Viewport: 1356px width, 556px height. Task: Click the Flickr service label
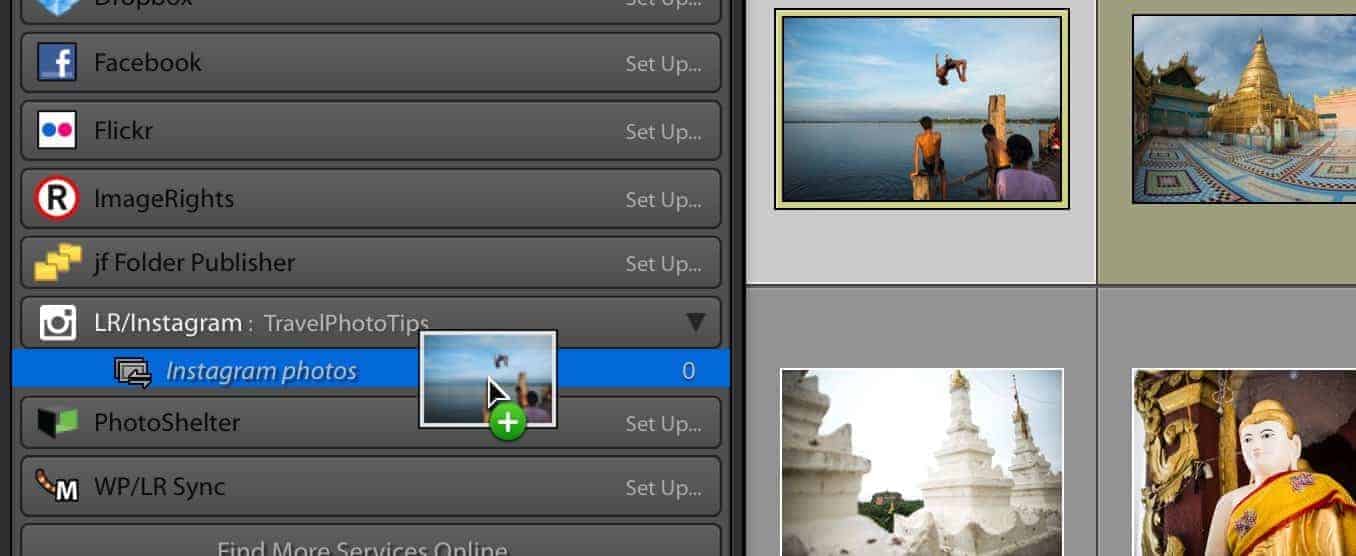(123, 130)
